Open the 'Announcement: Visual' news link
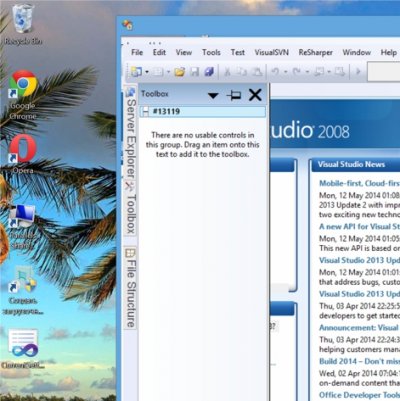Image resolution: width=400 pixels, height=401 pixels. point(359,328)
